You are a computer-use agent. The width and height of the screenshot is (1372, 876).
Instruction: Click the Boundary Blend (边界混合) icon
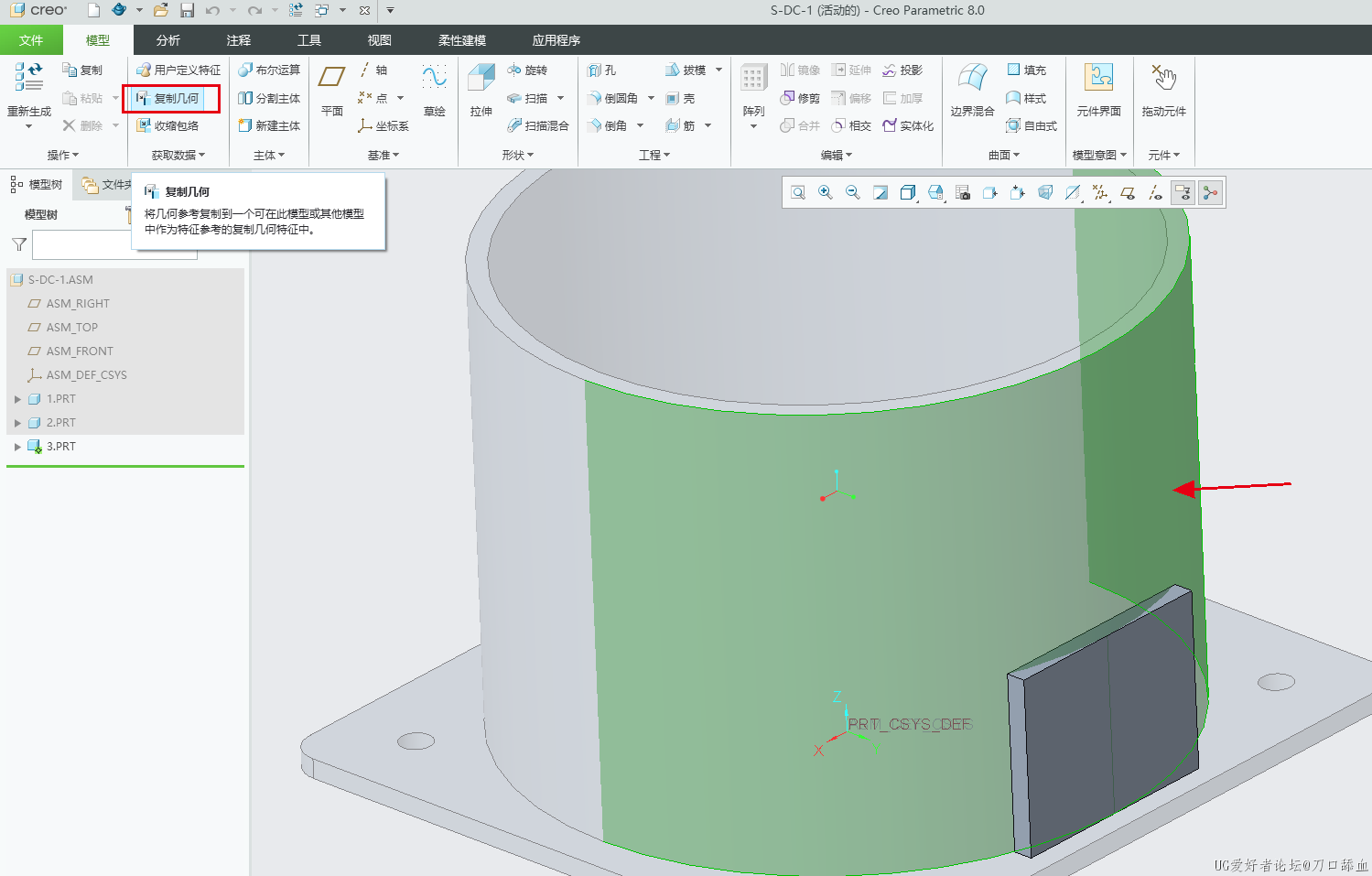[972, 89]
